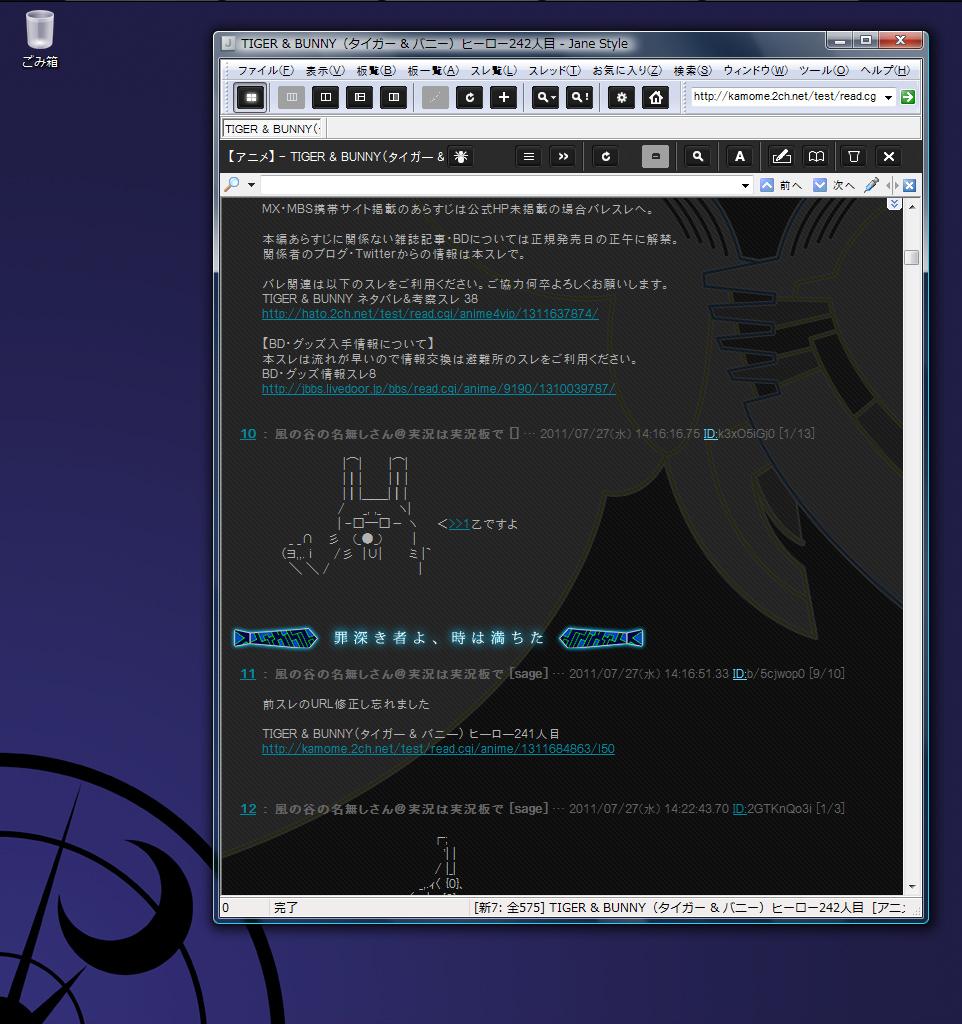Go to home icon

click(656, 98)
